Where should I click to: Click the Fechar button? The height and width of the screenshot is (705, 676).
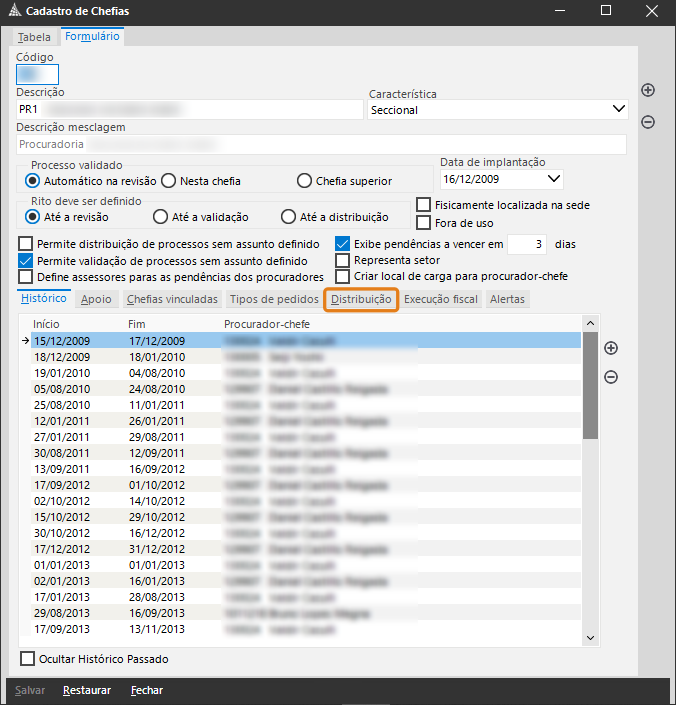point(147,690)
